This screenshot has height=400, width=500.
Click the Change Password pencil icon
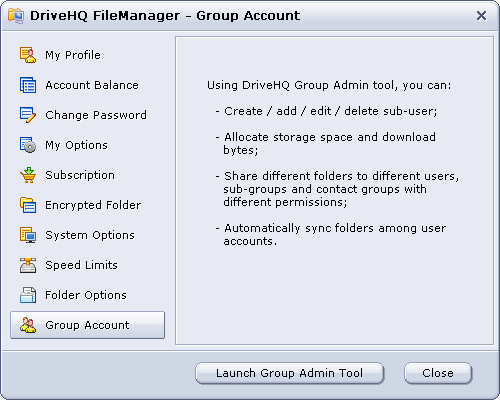click(x=28, y=115)
